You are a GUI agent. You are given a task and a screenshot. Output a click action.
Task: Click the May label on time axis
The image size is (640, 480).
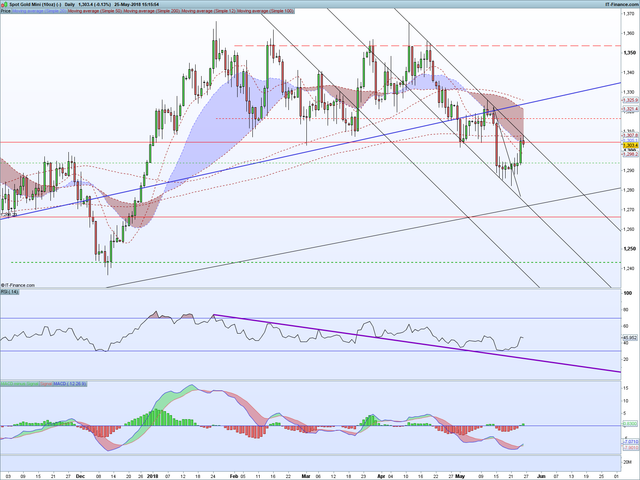click(460, 476)
